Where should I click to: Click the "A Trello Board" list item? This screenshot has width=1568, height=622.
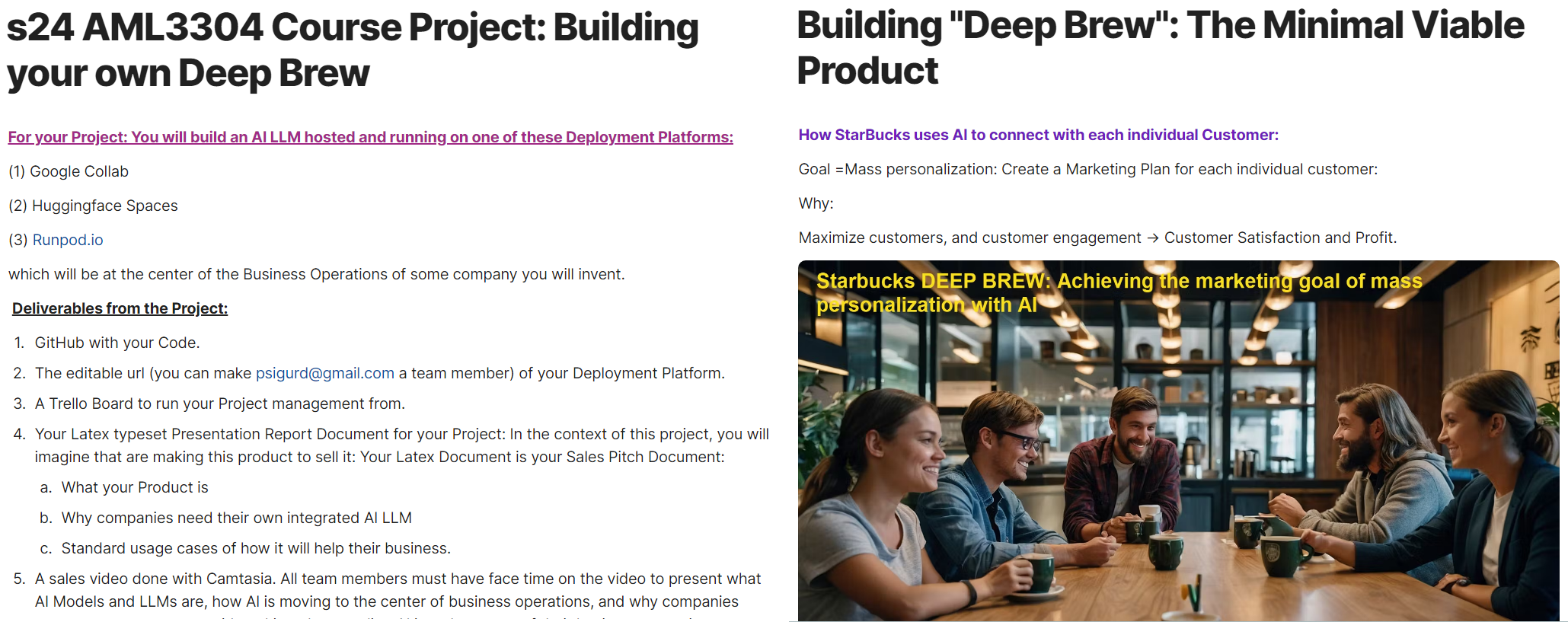point(220,404)
